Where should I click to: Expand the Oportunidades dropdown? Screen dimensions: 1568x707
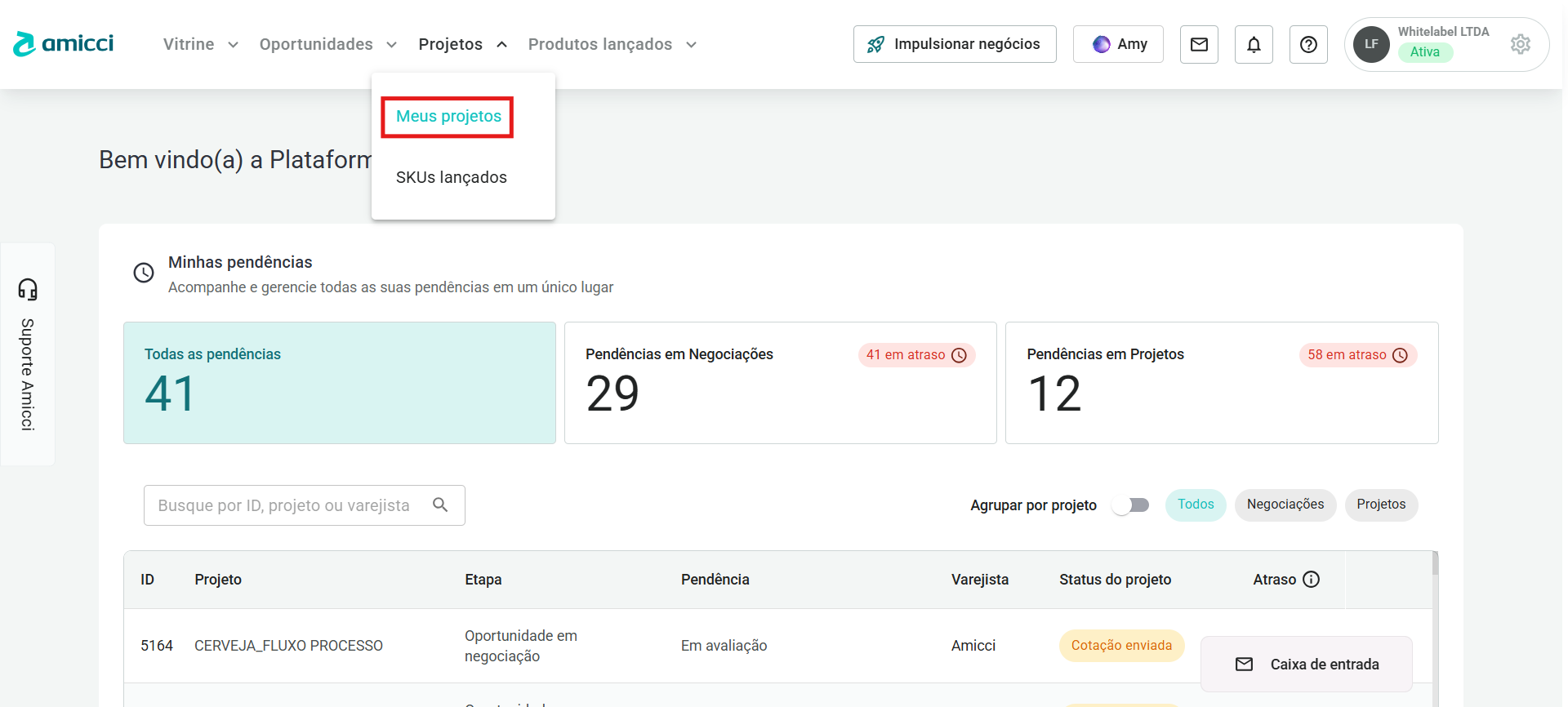pyautogui.click(x=327, y=44)
